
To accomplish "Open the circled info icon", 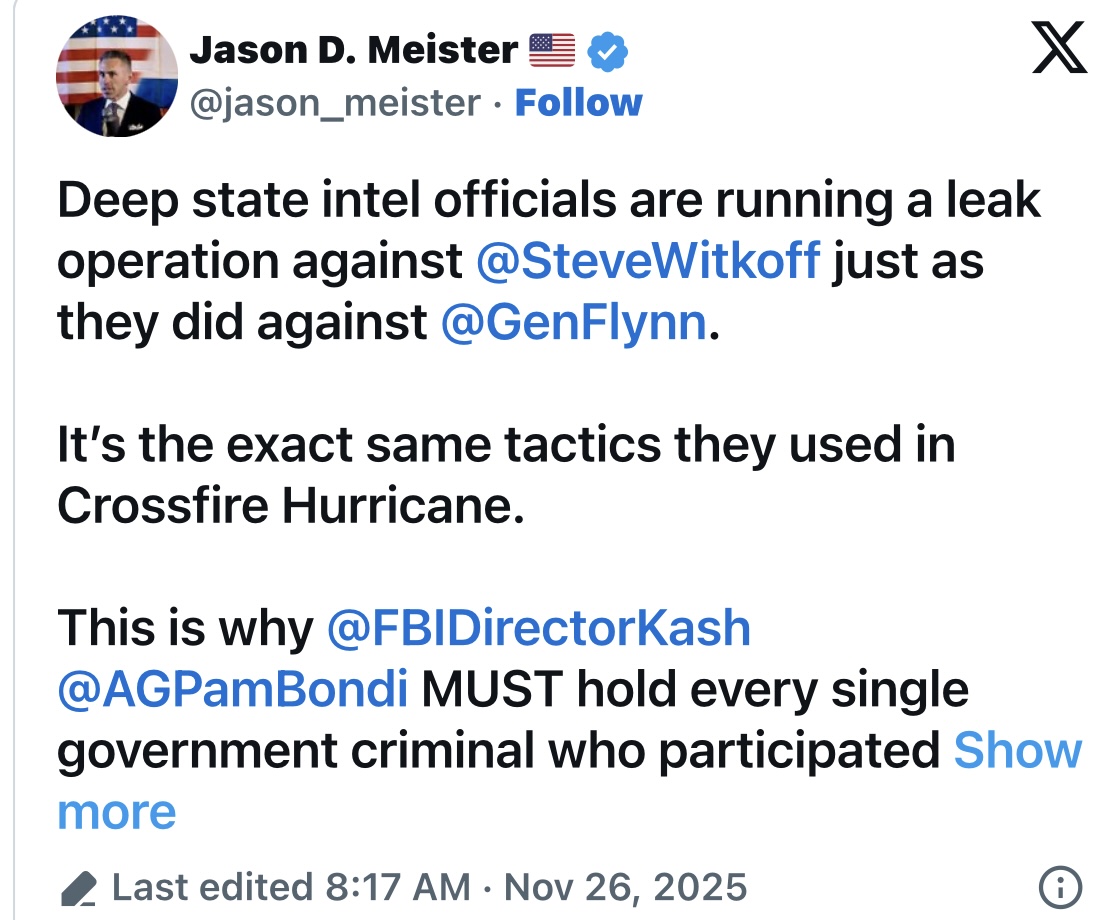I will [x=1060, y=886].
